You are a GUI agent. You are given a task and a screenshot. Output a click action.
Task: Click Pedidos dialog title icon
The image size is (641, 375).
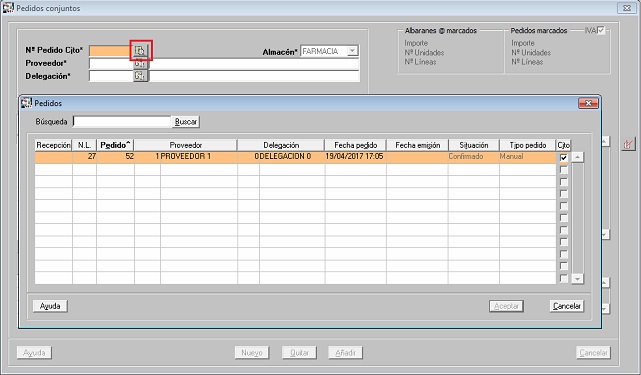(27, 103)
